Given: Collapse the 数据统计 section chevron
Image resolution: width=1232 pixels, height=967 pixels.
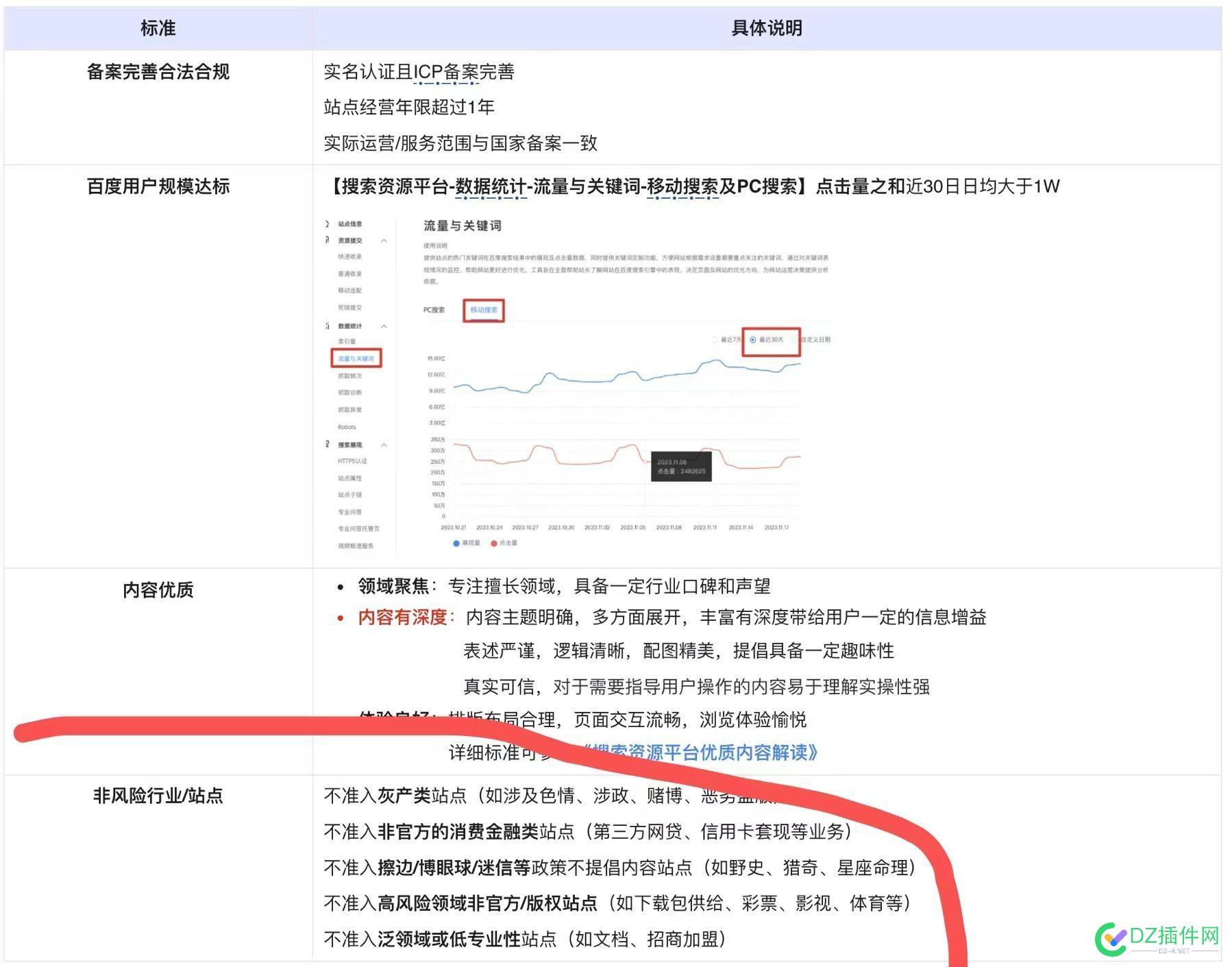Looking at the screenshot, I should (384, 326).
